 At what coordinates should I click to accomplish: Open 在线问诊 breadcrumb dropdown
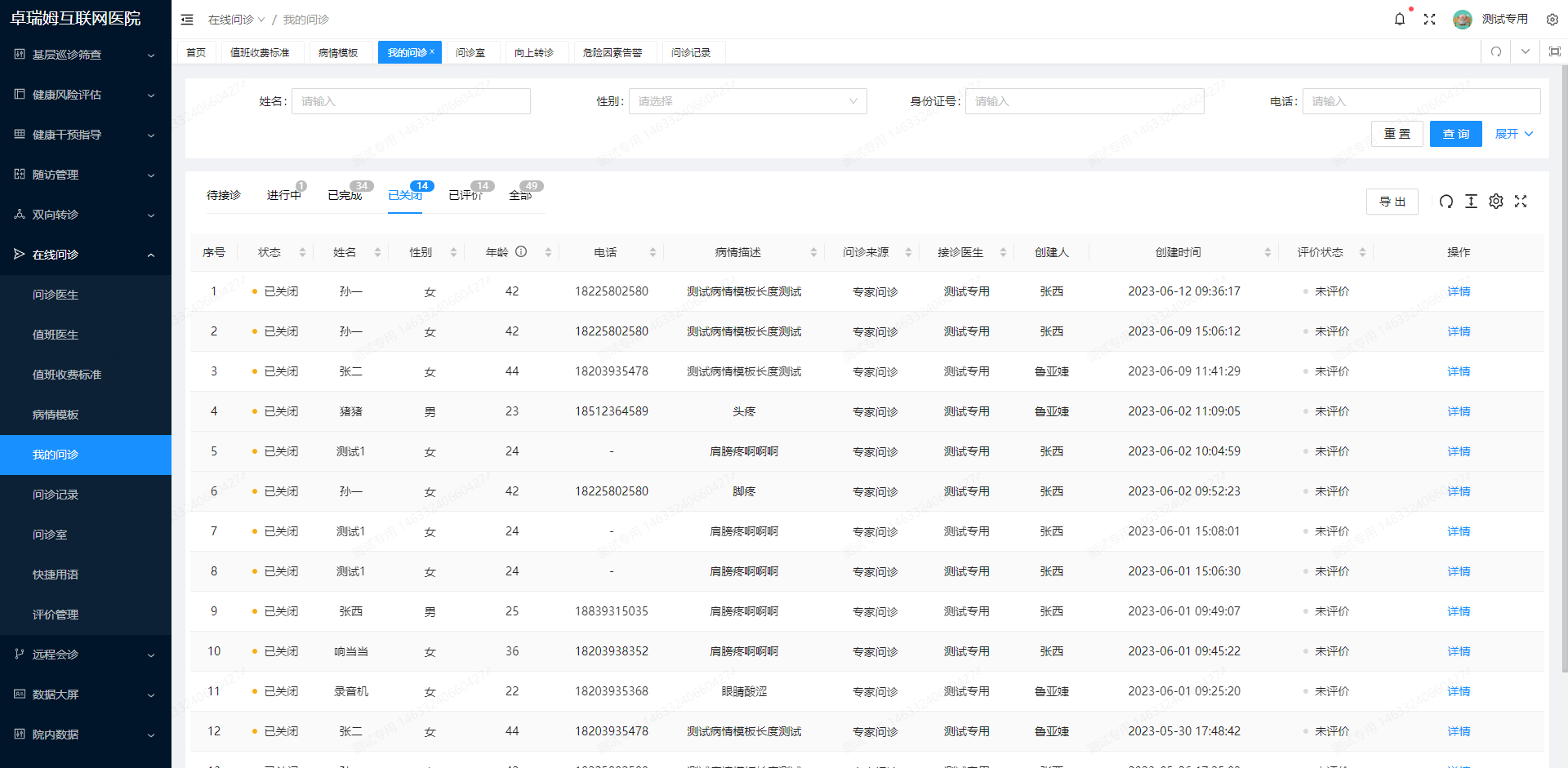click(237, 20)
